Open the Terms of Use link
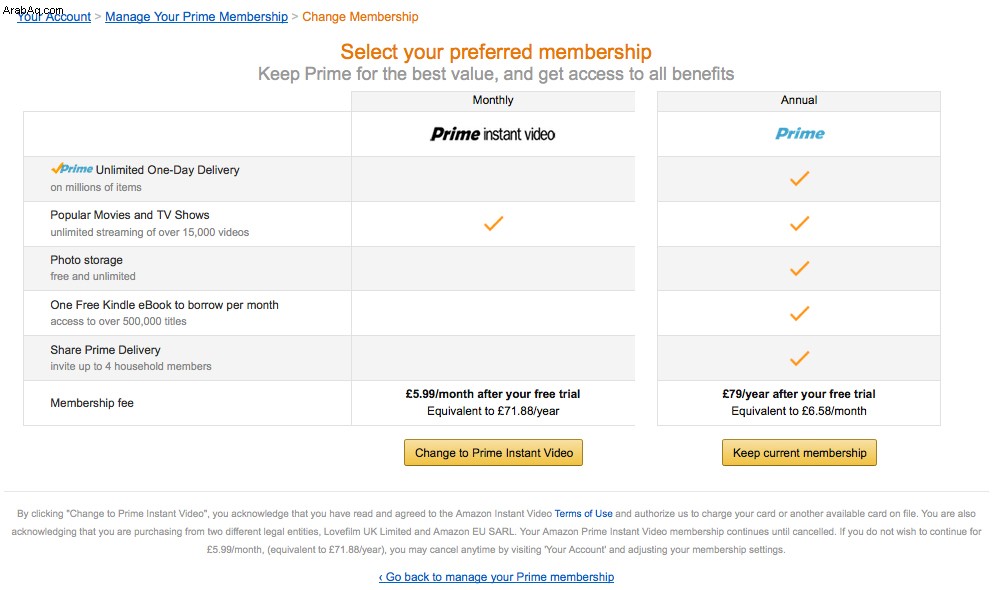994x590 pixels. click(583, 513)
